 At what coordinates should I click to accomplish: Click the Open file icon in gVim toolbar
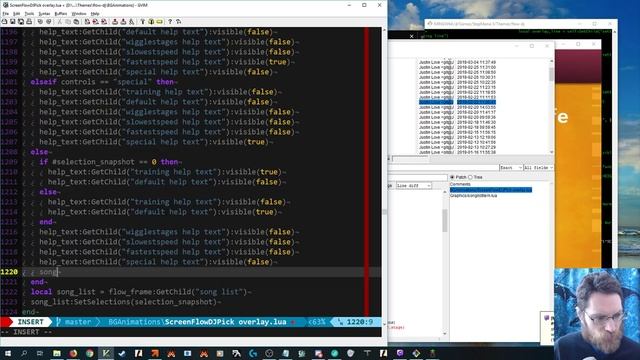coord(4,22)
